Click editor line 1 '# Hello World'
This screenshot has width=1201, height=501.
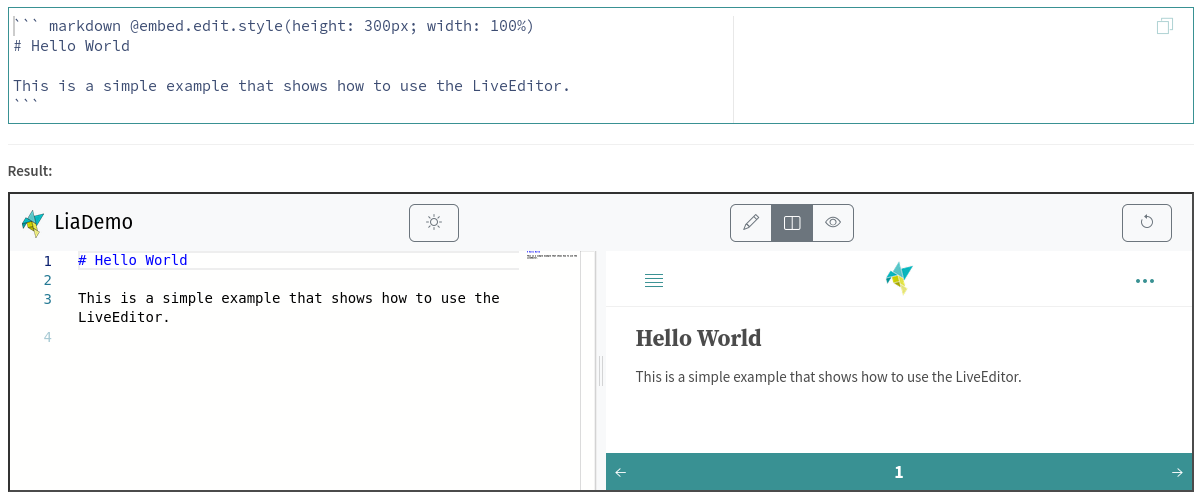[132, 260]
